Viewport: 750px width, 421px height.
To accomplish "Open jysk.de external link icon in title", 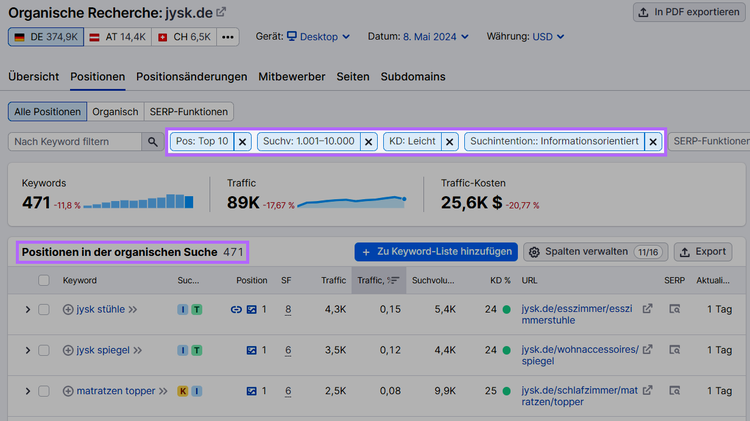I will (x=221, y=12).
